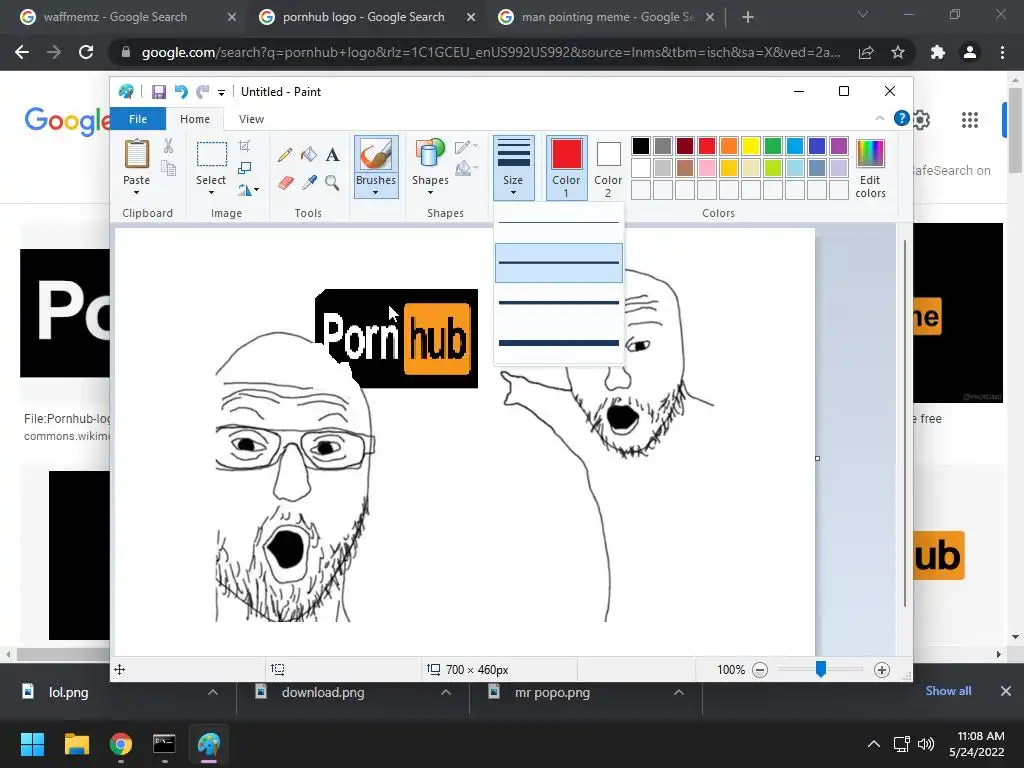1024x768 pixels.
Task: Close the Chrome downloads bar
Action: click(x=1006, y=691)
